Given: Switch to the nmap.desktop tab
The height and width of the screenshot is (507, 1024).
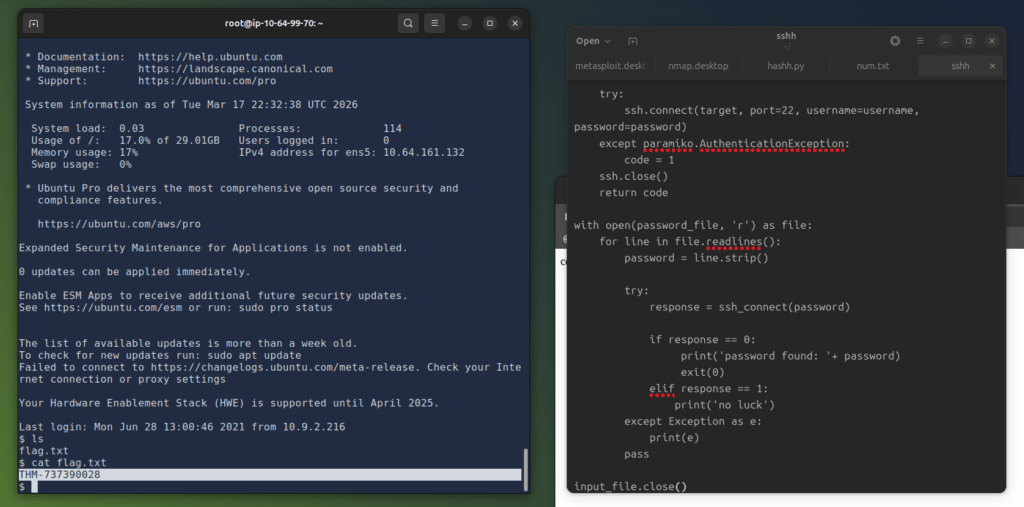Looking at the screenshot, I should click(x=698, y=66).
